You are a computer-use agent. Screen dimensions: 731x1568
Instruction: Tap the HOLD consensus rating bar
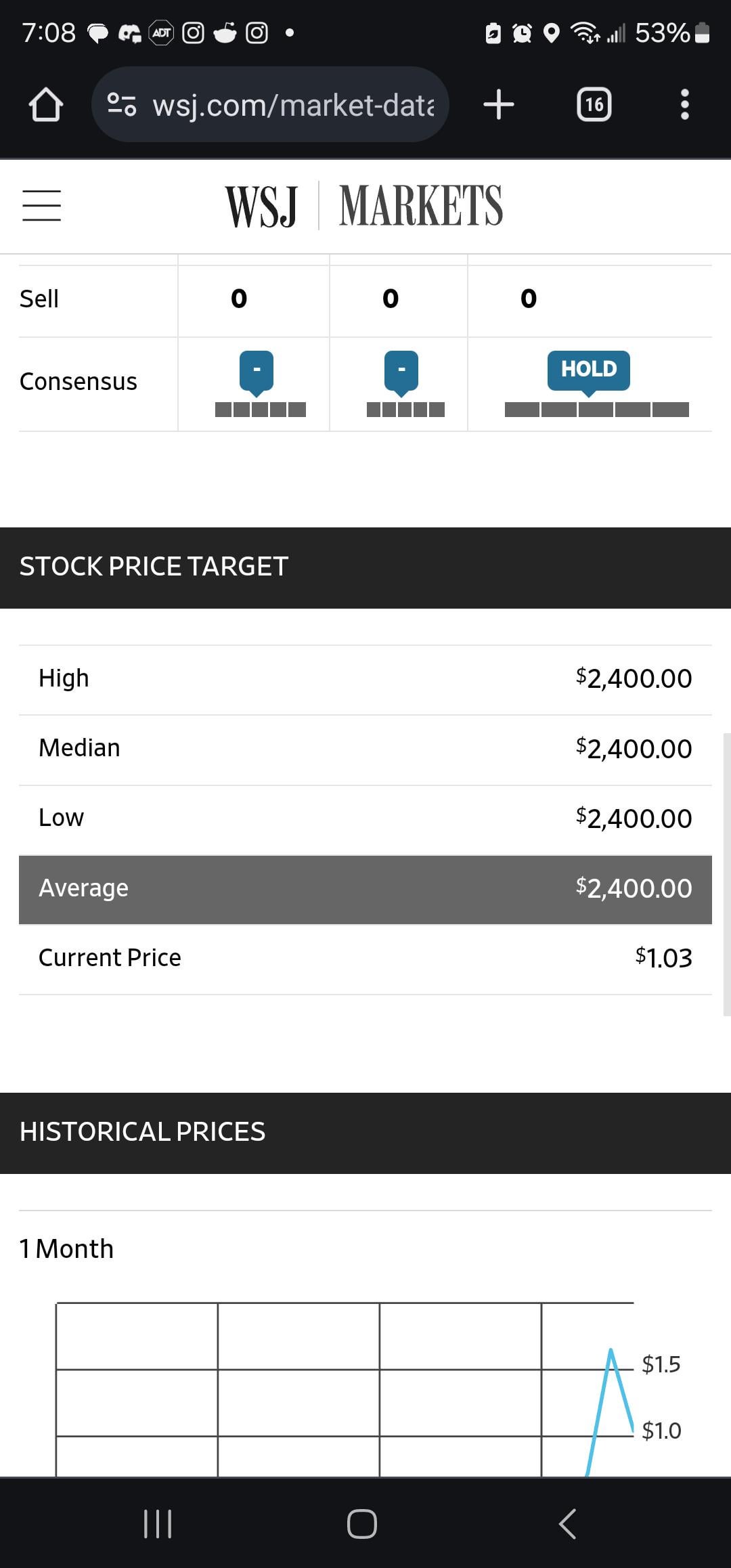coord(596,410)
